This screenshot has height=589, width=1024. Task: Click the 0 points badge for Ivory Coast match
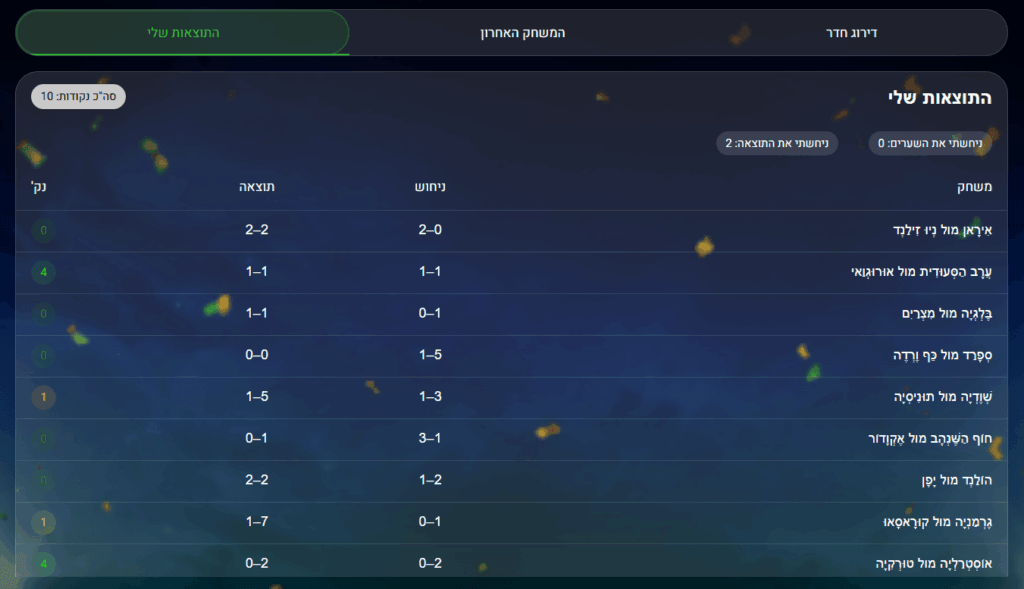44,439
